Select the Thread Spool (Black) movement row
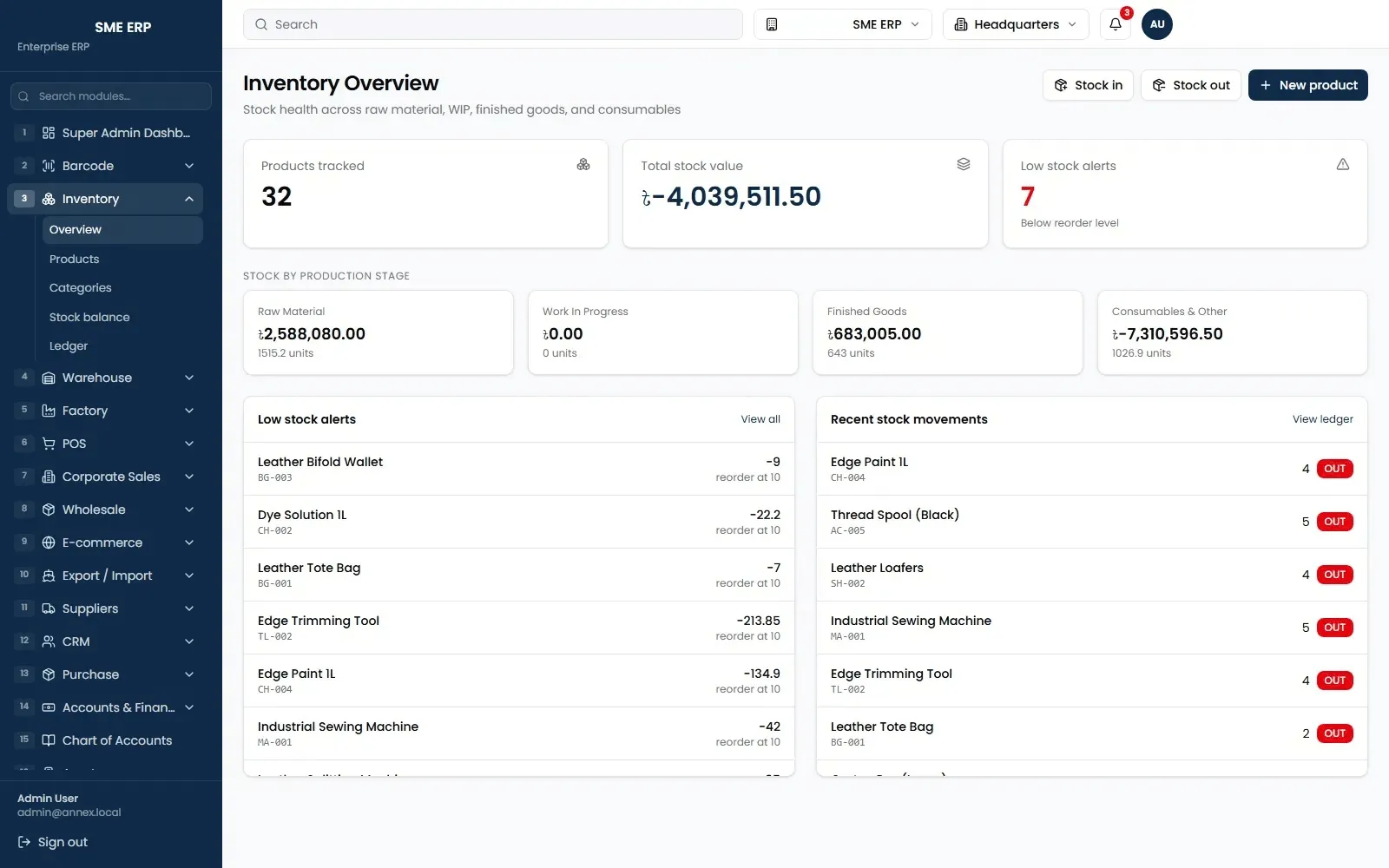Viewport: 1389px width, 868px height. (x=1092, y=522)
